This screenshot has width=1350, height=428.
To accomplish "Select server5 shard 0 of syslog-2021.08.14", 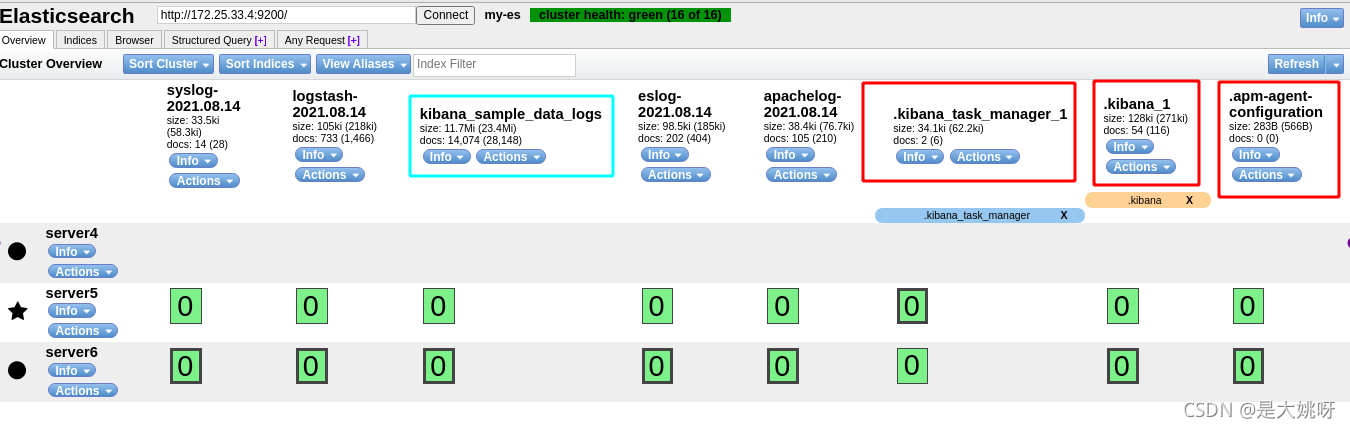I will 186,306.
